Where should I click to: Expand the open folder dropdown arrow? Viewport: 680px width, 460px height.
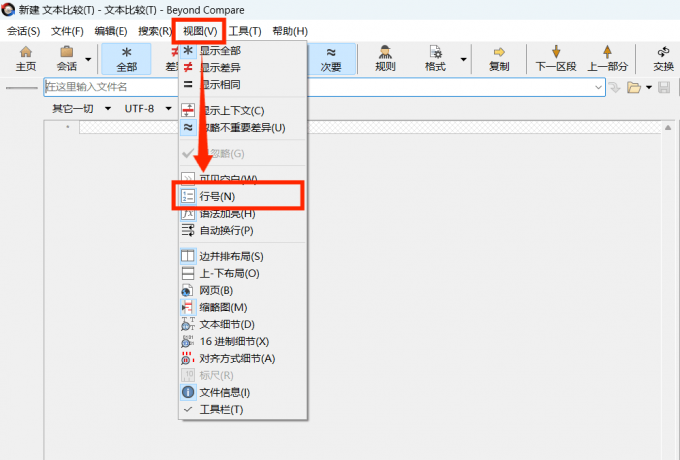pos(649,88)
